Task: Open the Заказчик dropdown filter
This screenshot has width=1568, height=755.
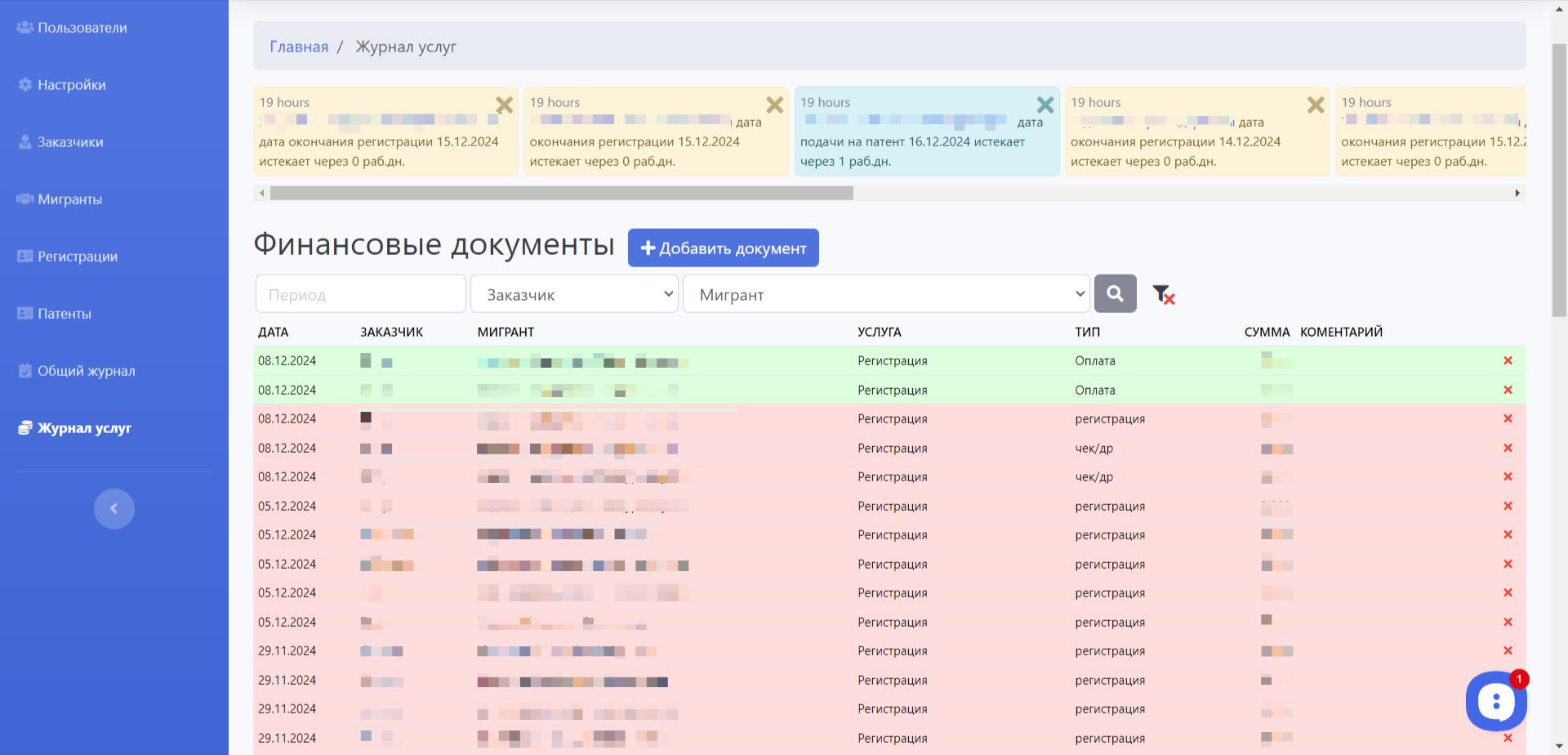Action: pyautogui.click(x=574, y=294)
